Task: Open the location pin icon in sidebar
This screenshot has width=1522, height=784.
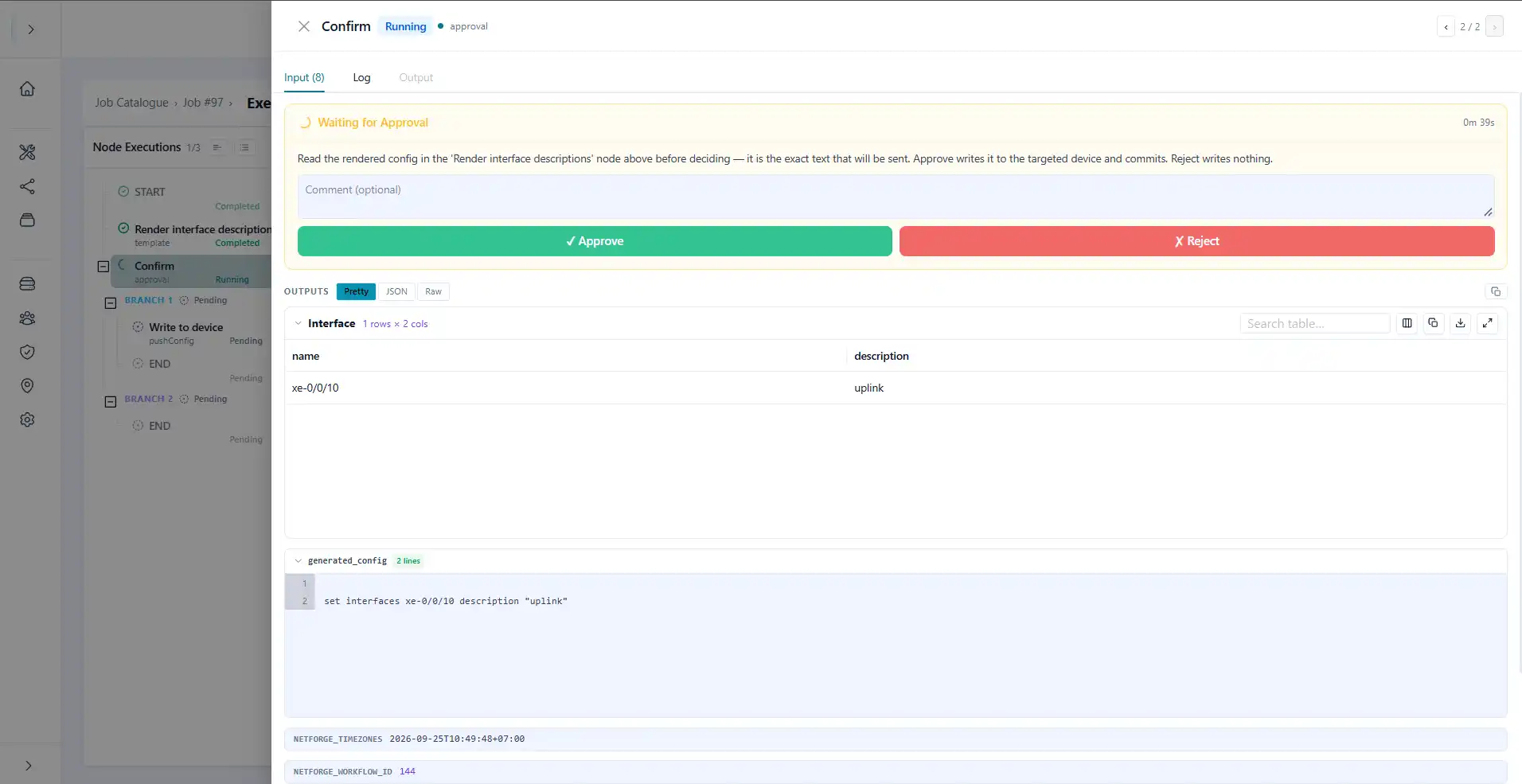Action: (x=27, y=386)
